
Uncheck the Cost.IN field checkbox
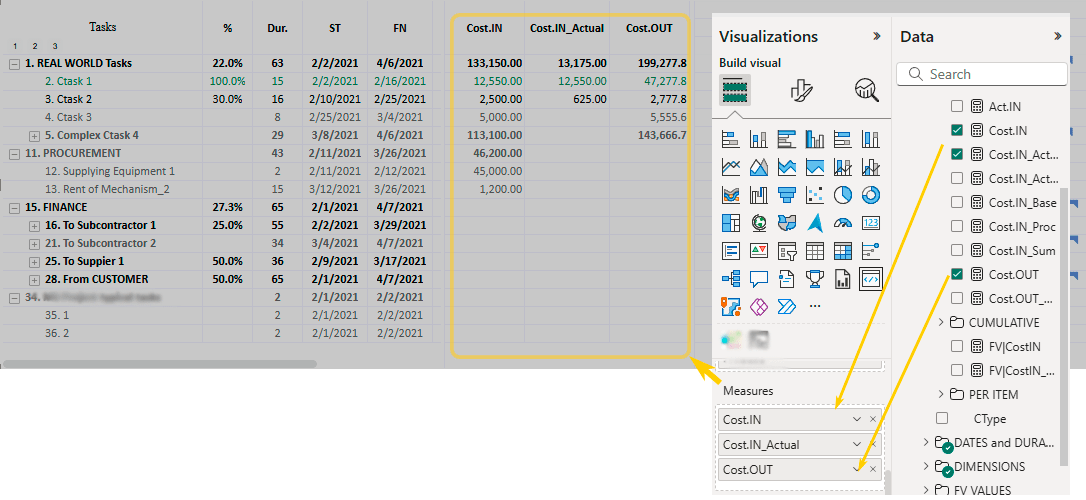957,130
